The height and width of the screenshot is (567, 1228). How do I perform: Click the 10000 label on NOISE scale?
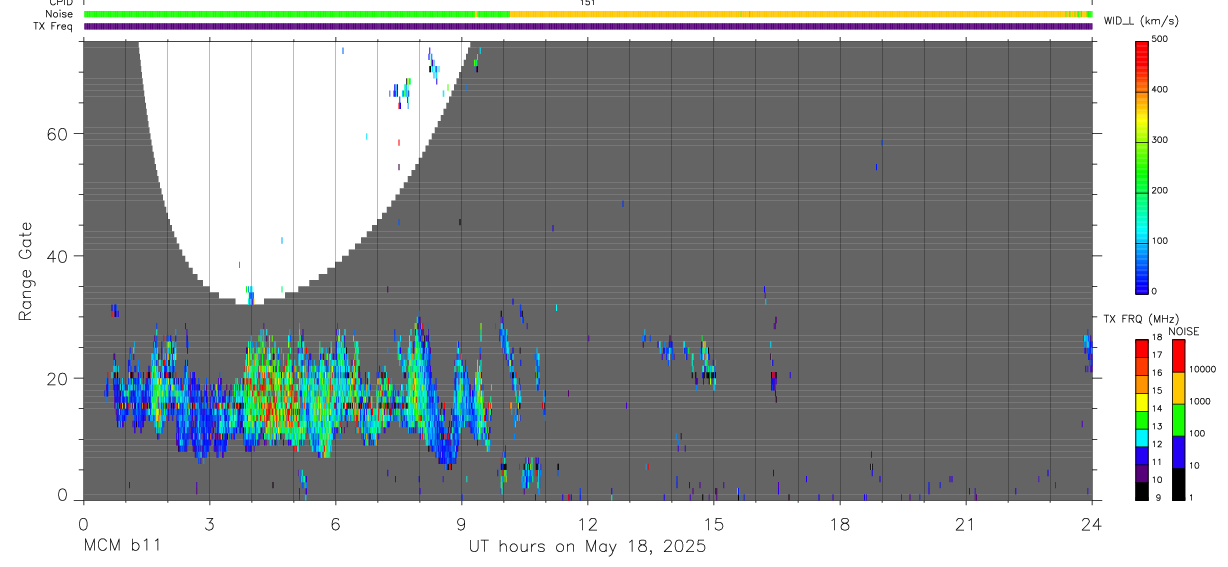click(x=1204, y=369)
